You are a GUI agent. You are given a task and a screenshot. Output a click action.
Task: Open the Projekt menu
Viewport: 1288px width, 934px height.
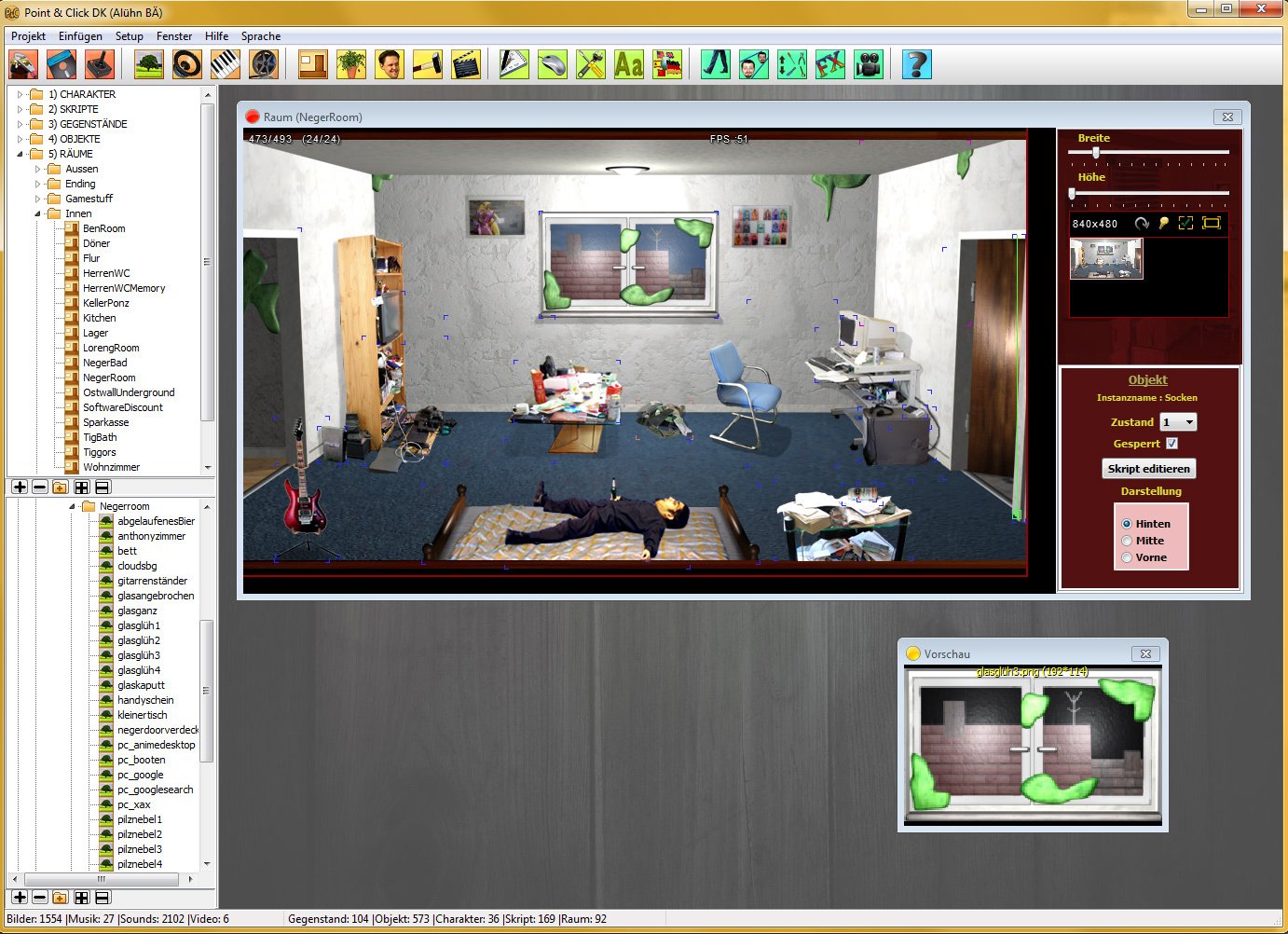[x=28, y=35]
